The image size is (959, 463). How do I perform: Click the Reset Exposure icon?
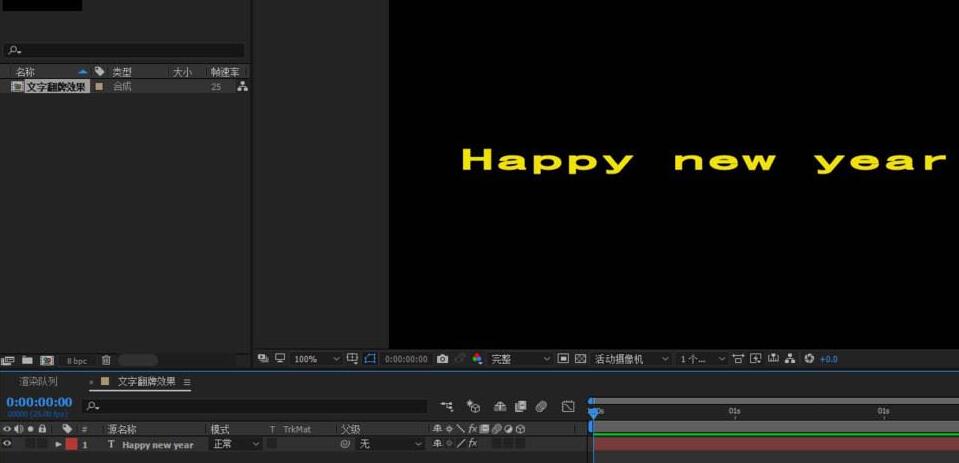[809, 359]
